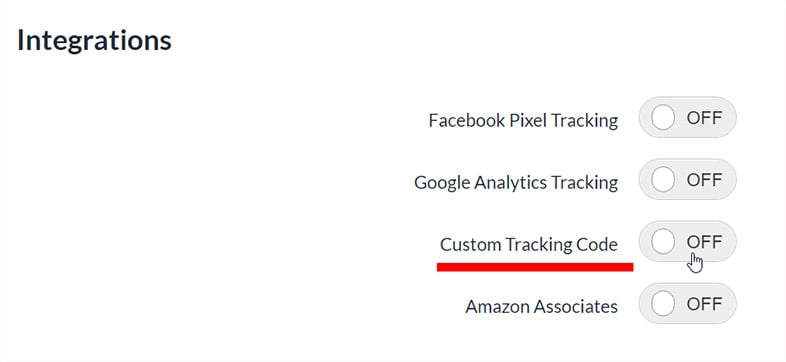Select the Google Analytics Tracking label
The width and height of the screenshot is (786, 362).
click(516, 183)
